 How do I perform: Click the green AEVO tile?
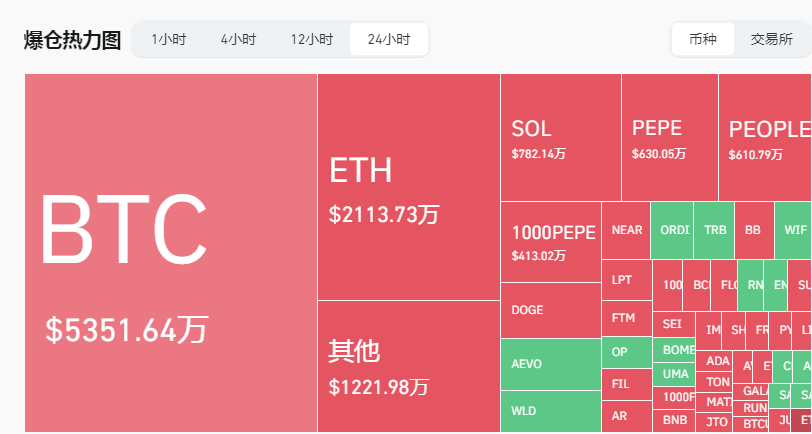click(551, 364)
